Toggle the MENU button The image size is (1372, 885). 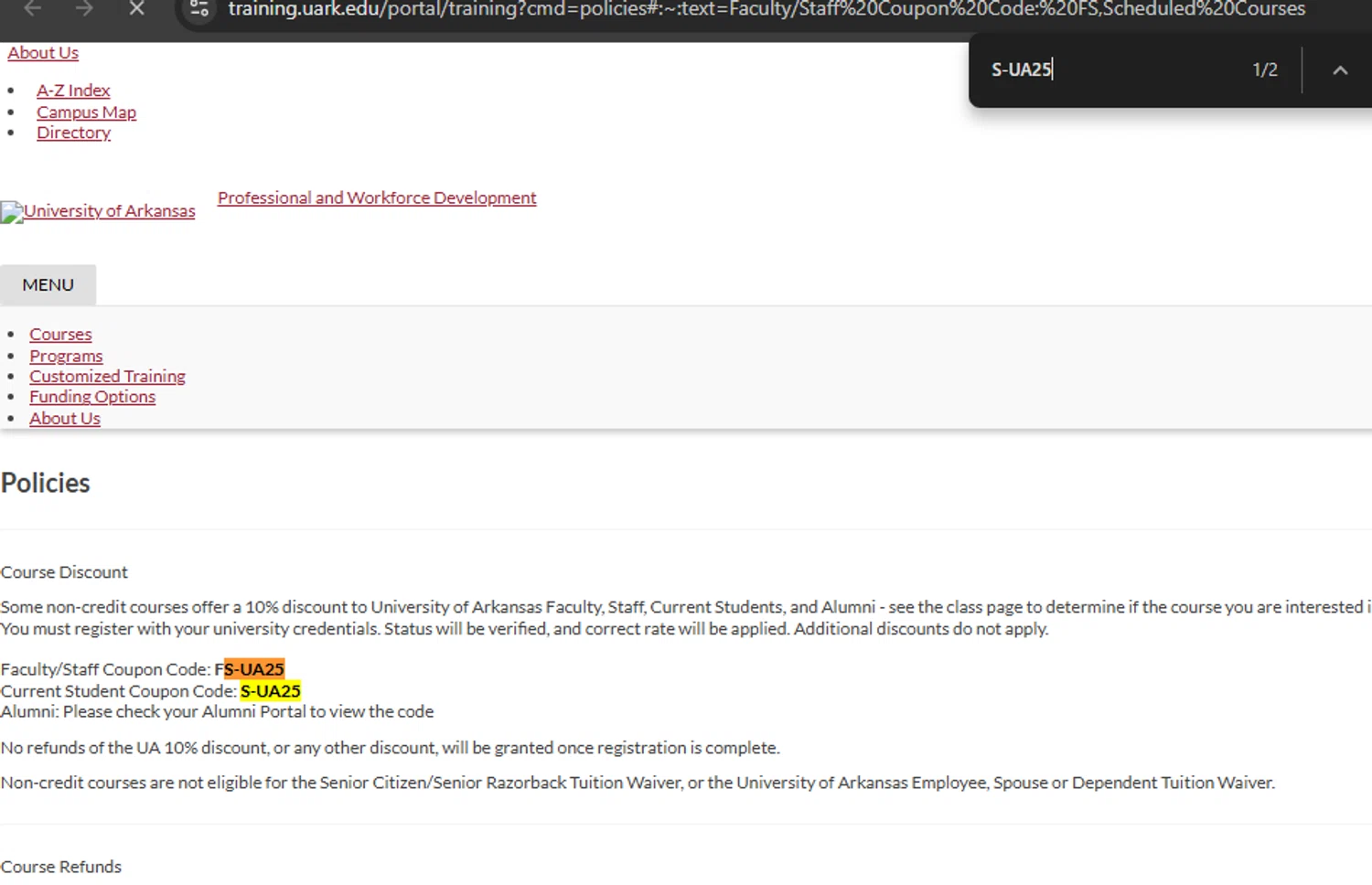[48, 284]
